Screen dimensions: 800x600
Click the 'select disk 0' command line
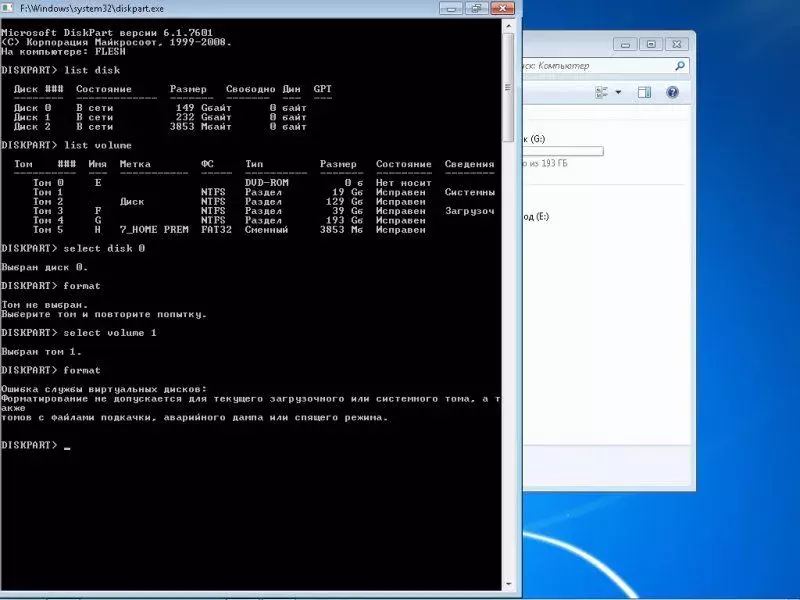(x=73, y=248)
